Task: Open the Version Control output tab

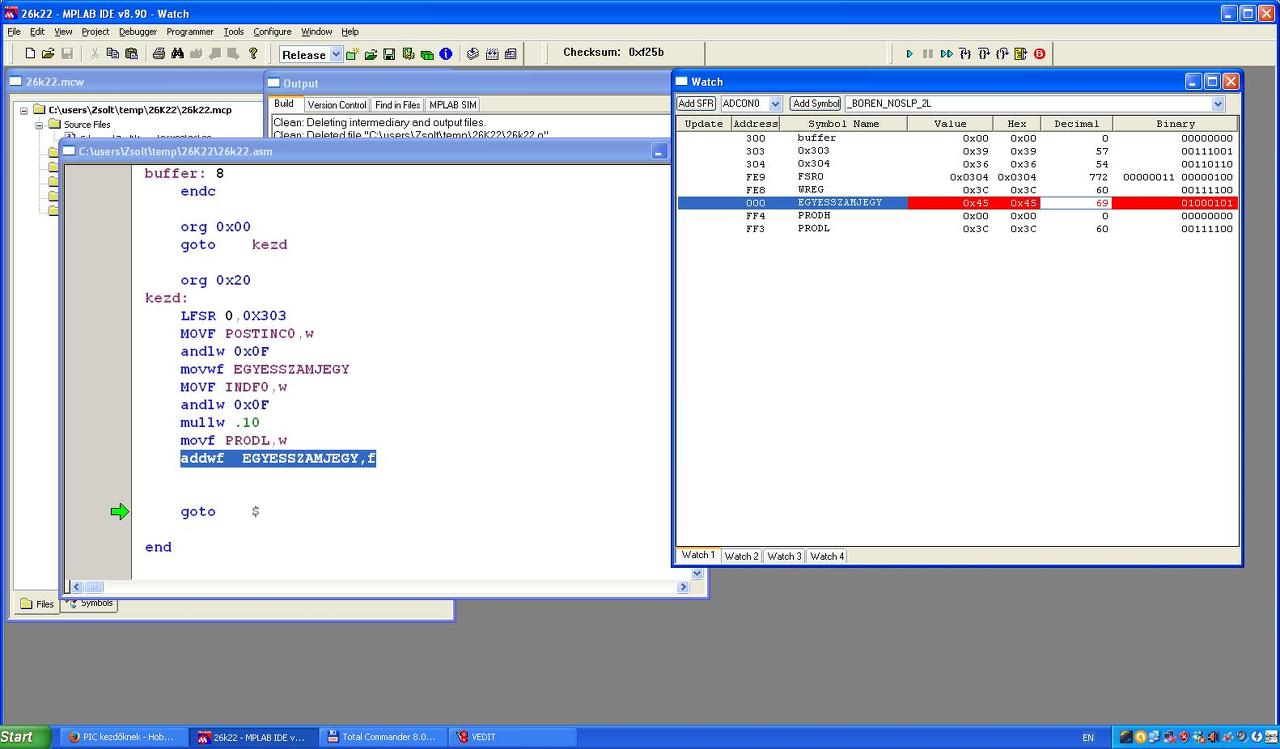Action: (337, 105)
